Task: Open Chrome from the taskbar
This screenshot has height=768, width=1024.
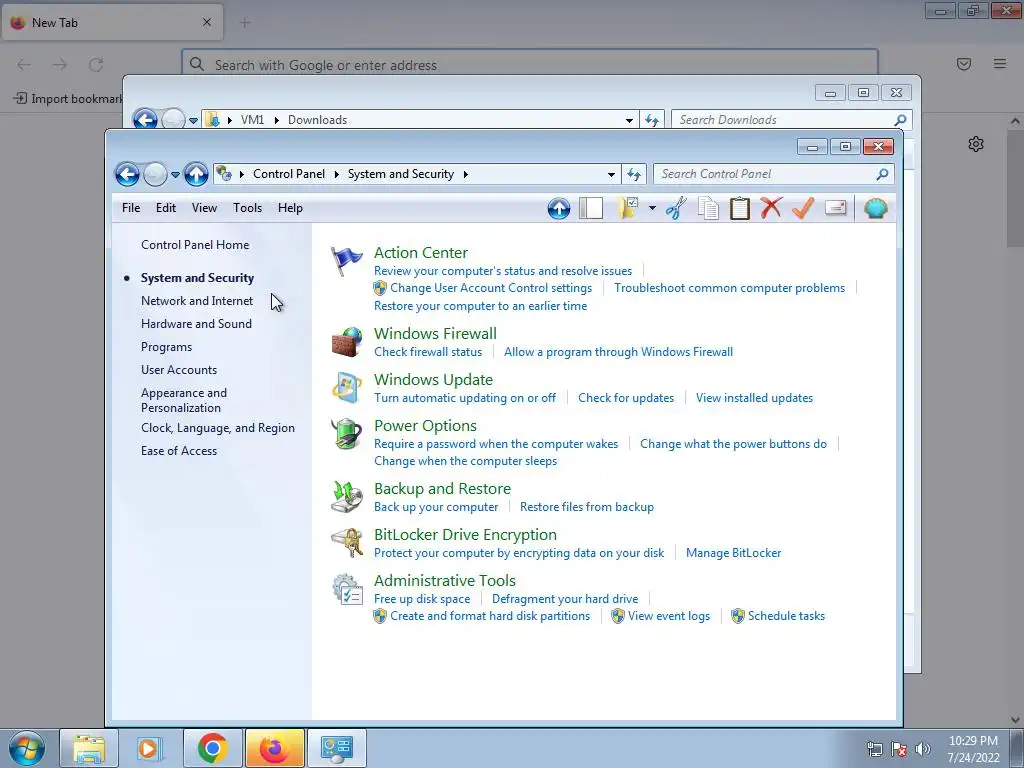Action: tap(212, 748)
